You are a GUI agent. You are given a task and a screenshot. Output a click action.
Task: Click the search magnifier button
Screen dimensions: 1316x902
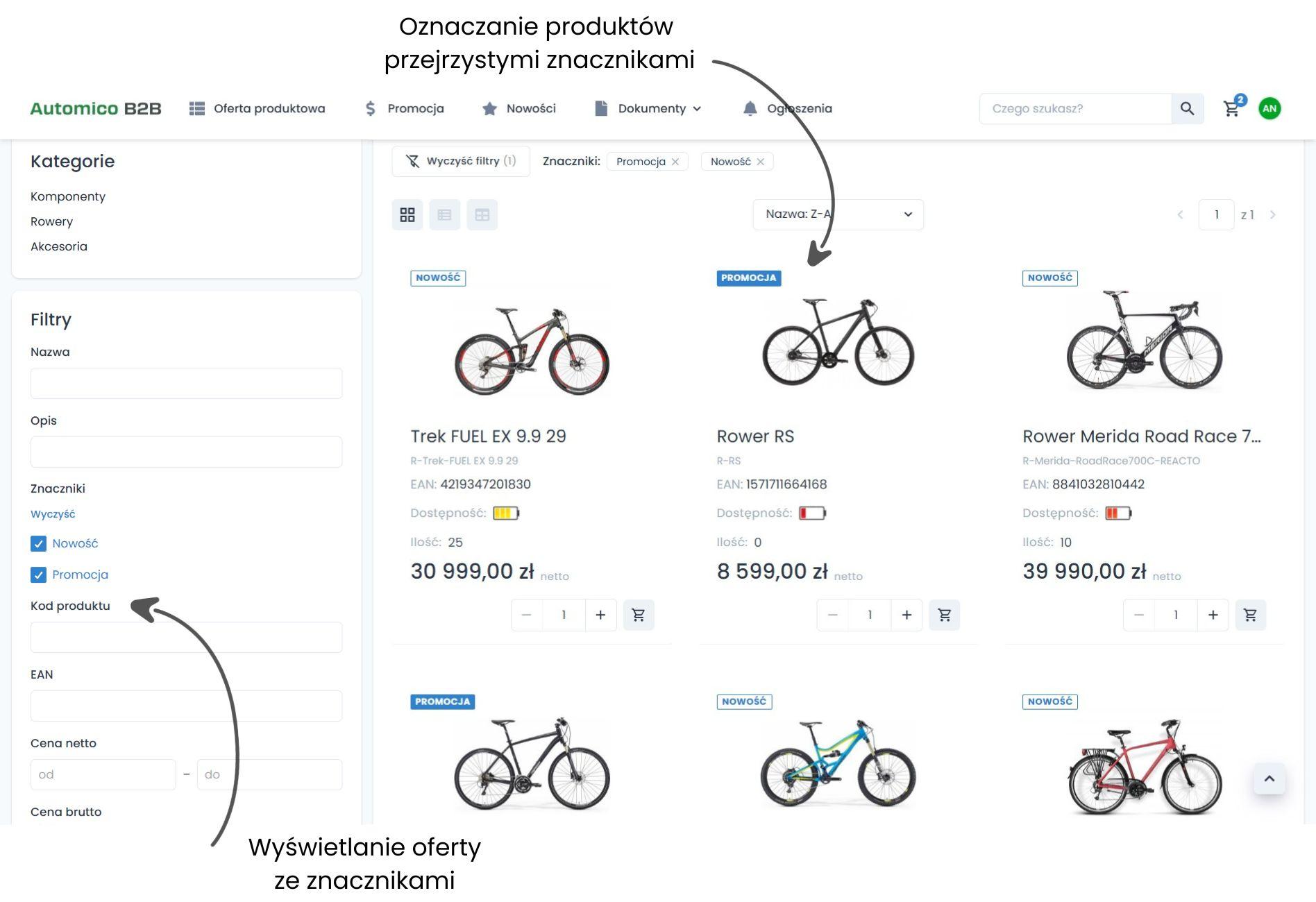point(1187,109)
